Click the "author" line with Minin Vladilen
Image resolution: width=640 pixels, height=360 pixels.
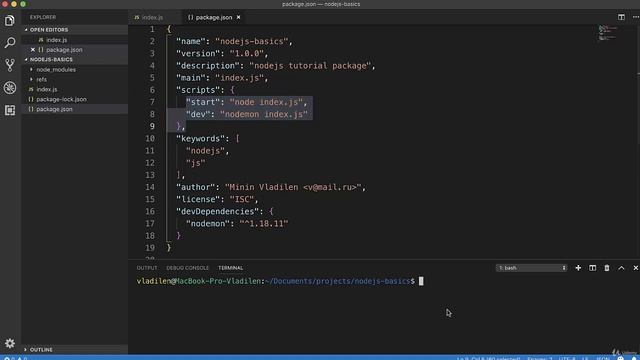pos(271,187)
